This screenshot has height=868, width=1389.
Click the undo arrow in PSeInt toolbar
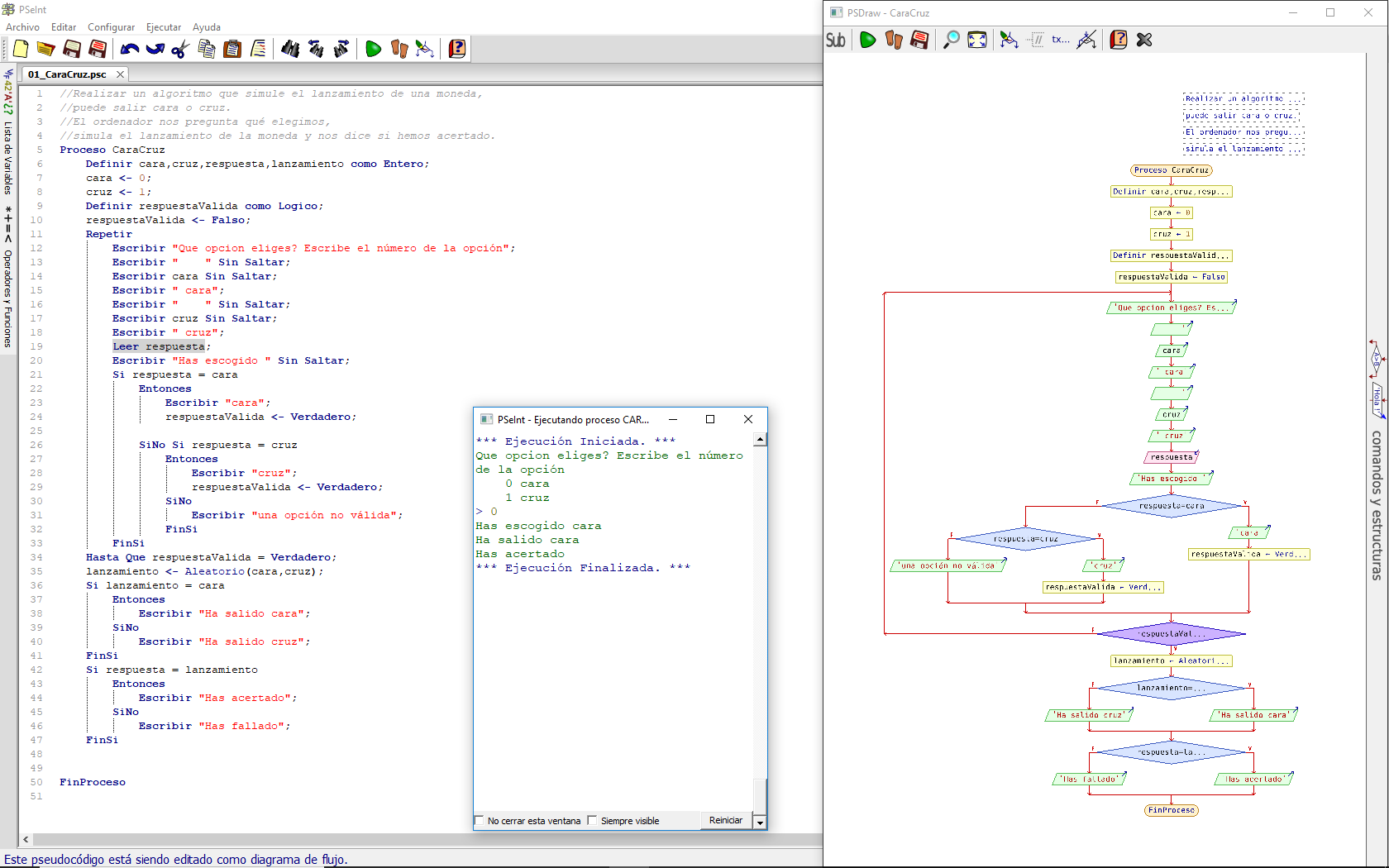click(x=129, y=49)
